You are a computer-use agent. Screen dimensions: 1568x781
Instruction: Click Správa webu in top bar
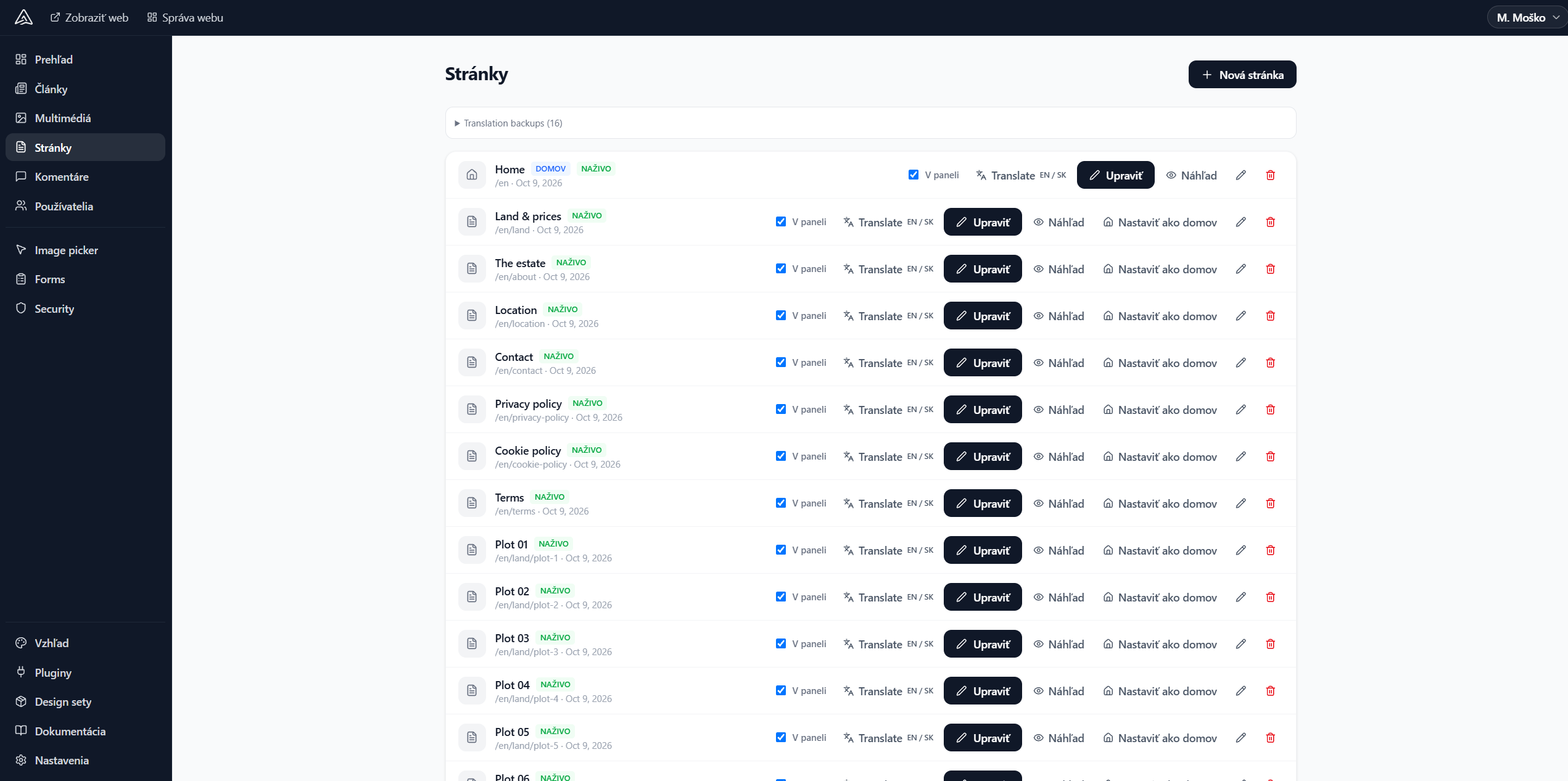(x=185, y=17)
